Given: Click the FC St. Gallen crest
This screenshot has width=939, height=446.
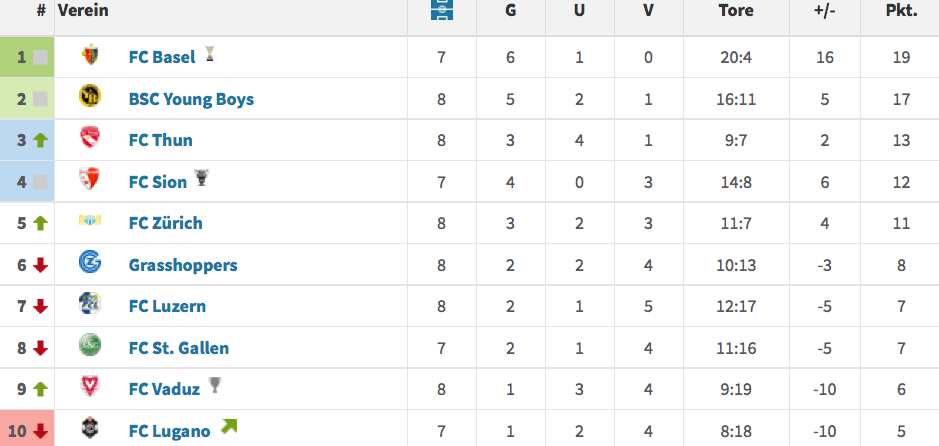Looking at the screenshot, I should (90, 345).
